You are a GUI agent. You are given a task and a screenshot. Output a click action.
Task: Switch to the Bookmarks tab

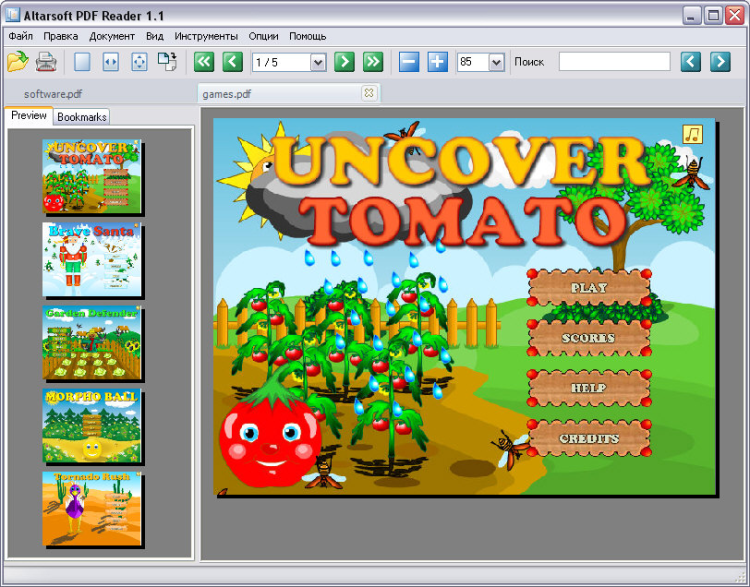tap(82, 117)
